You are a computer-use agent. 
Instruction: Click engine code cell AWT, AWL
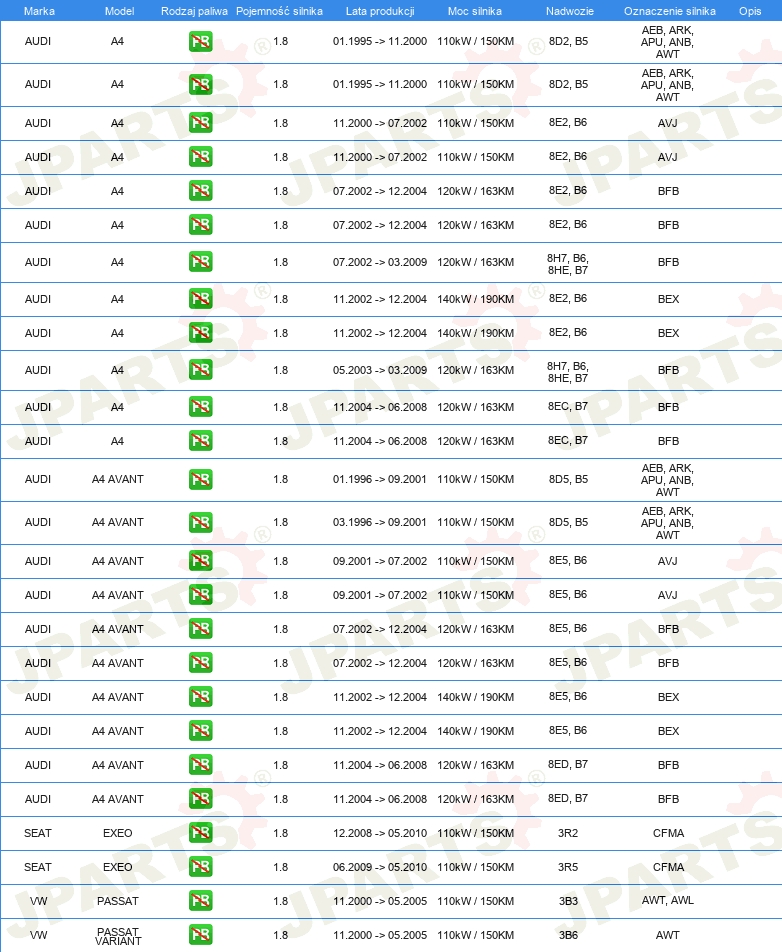tap(668, 900)
